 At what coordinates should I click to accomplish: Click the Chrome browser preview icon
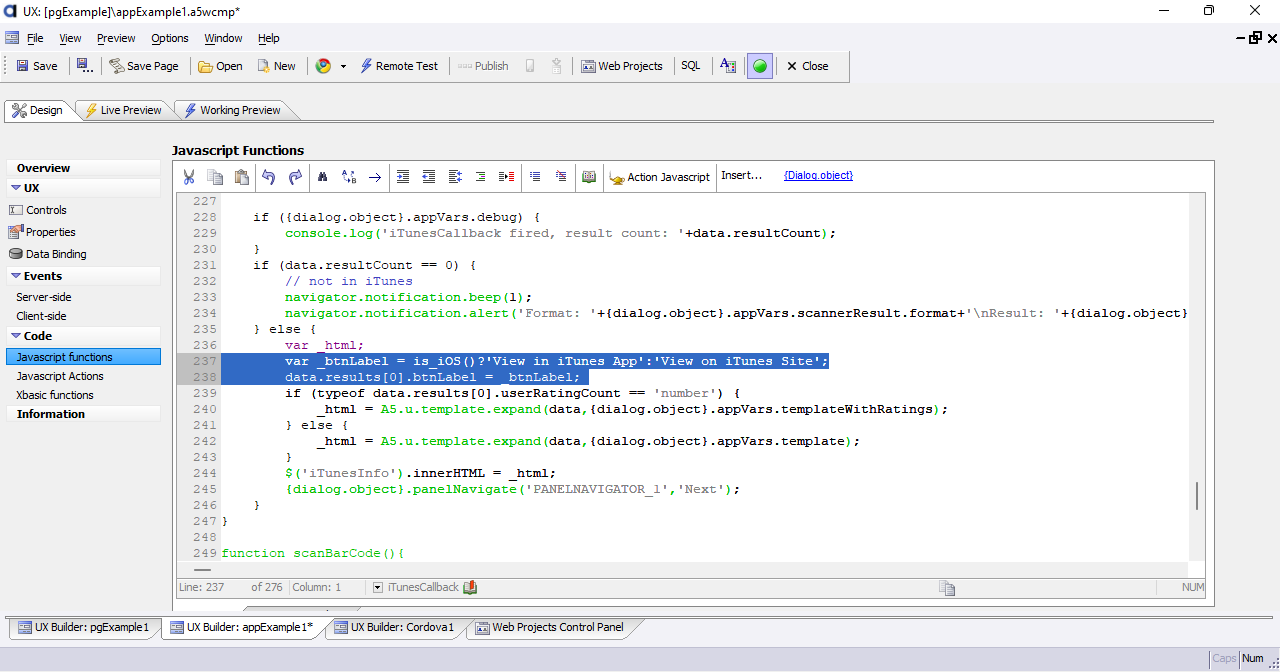tap(323, 66)
